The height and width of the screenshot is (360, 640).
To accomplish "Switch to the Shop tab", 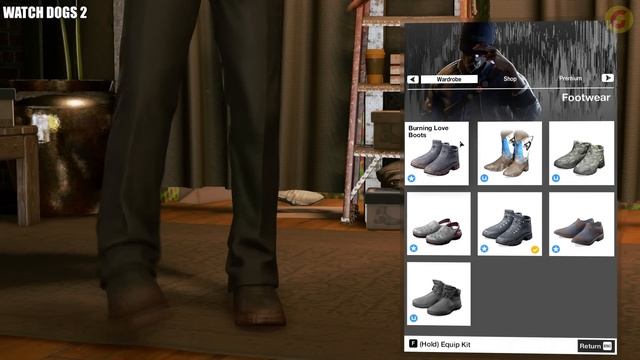I will [510, 79].
